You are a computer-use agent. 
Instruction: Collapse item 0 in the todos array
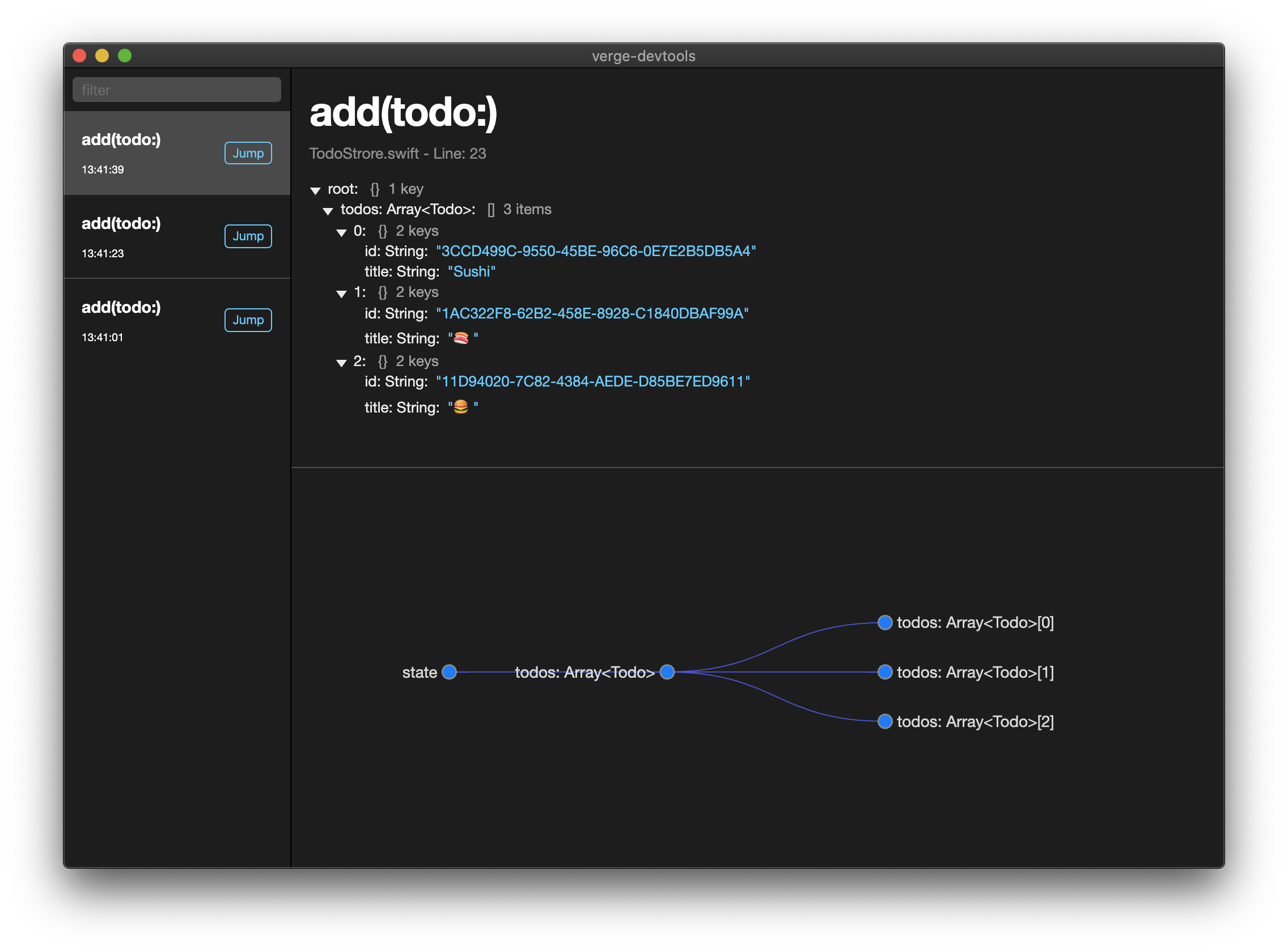click(x=341, y=232)
